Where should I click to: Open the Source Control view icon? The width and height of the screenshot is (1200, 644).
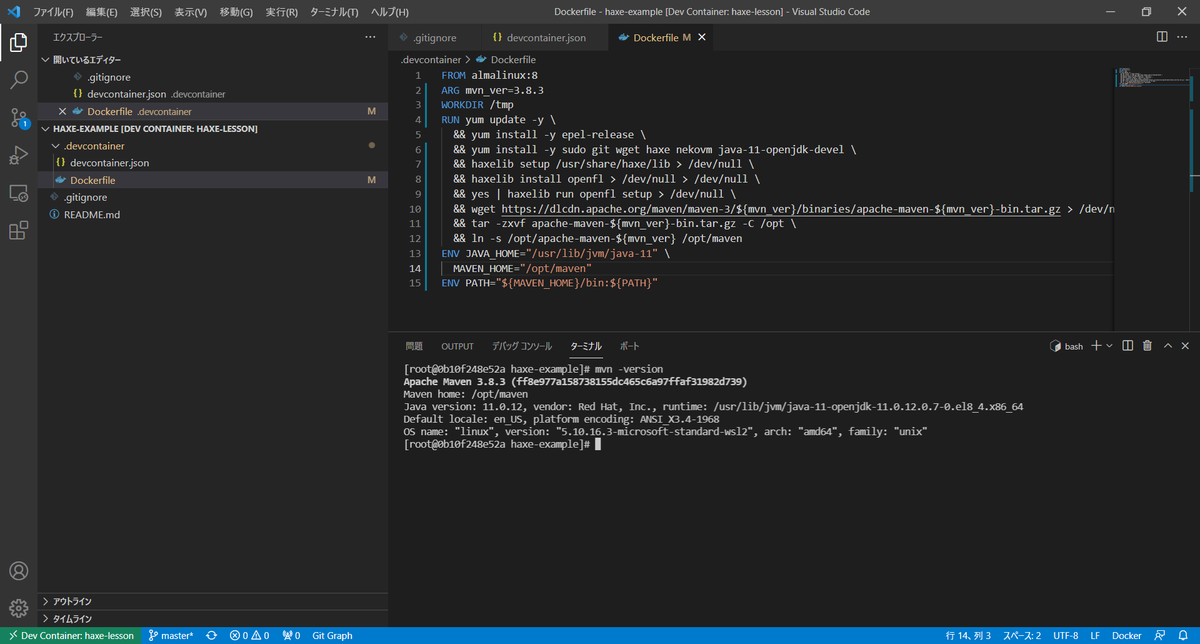click(x=18, y=118)
